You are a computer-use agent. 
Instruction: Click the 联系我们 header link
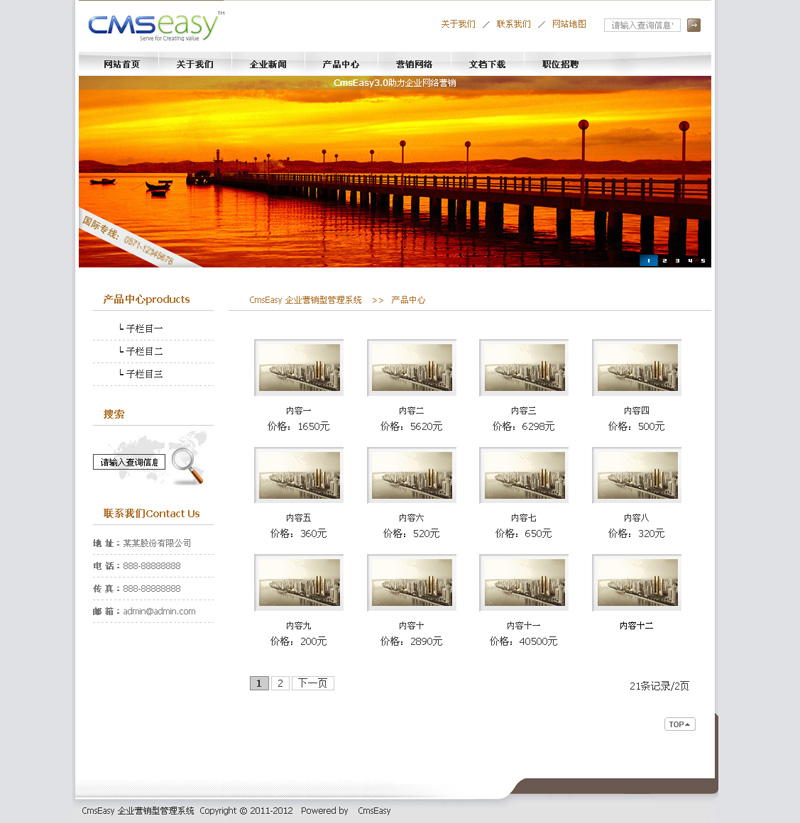click(513, 24)
